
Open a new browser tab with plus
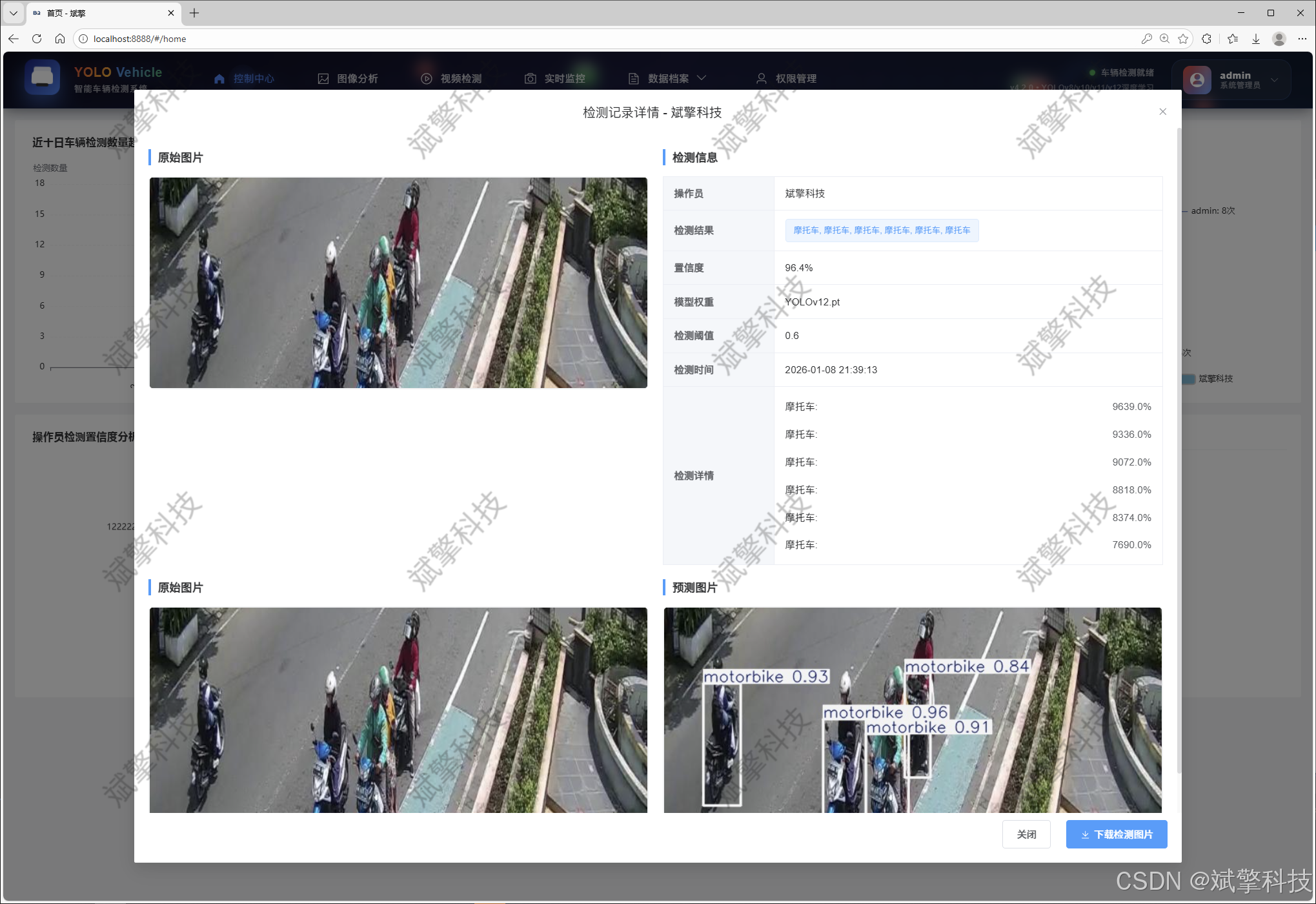coord(194,13)
